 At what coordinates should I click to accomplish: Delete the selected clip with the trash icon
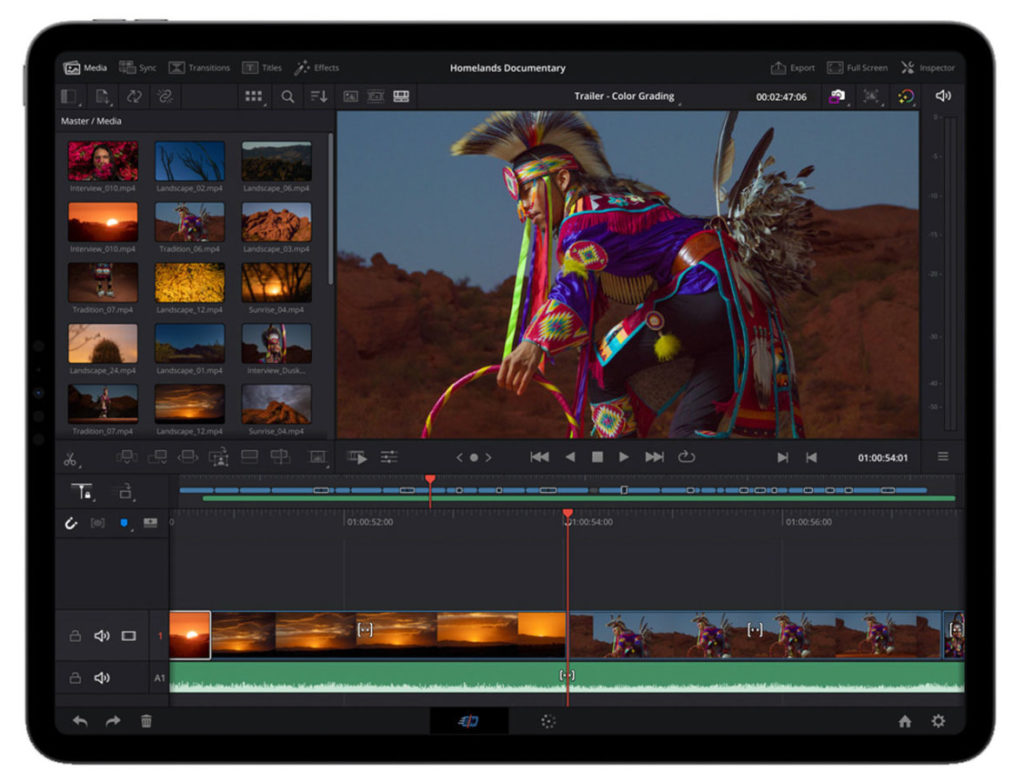click(146, 720)
